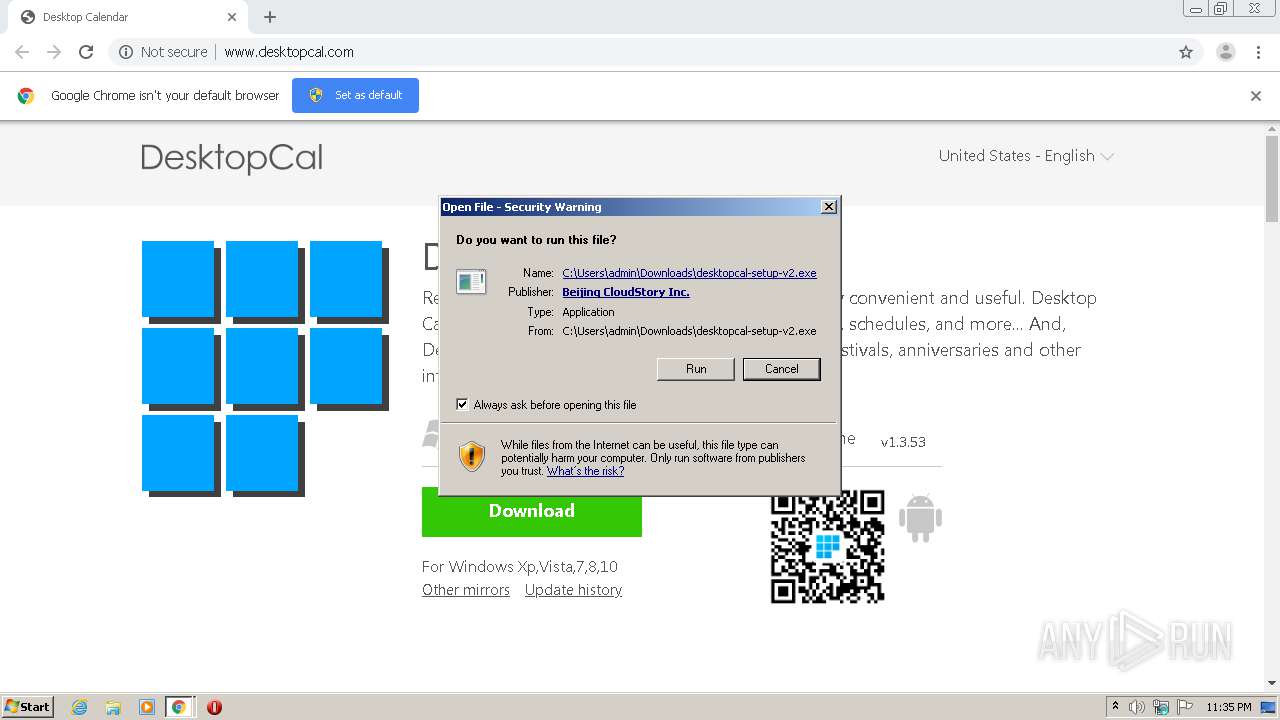
Task: Dismiss the default browser infobar
Action: click(1256, 96)
